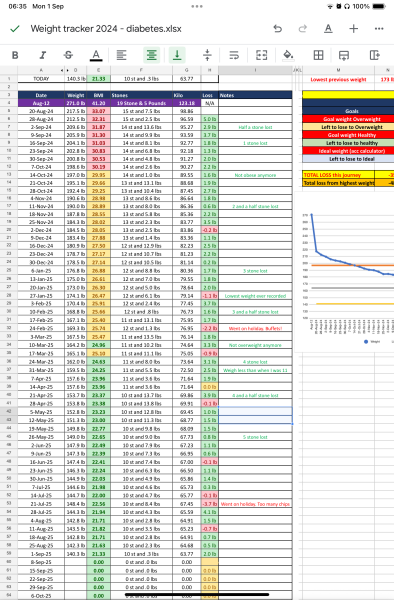This screenshot has width=394, height=600.
Task: Select the '1-Sep-25' date cell
Action: [41, 554]
